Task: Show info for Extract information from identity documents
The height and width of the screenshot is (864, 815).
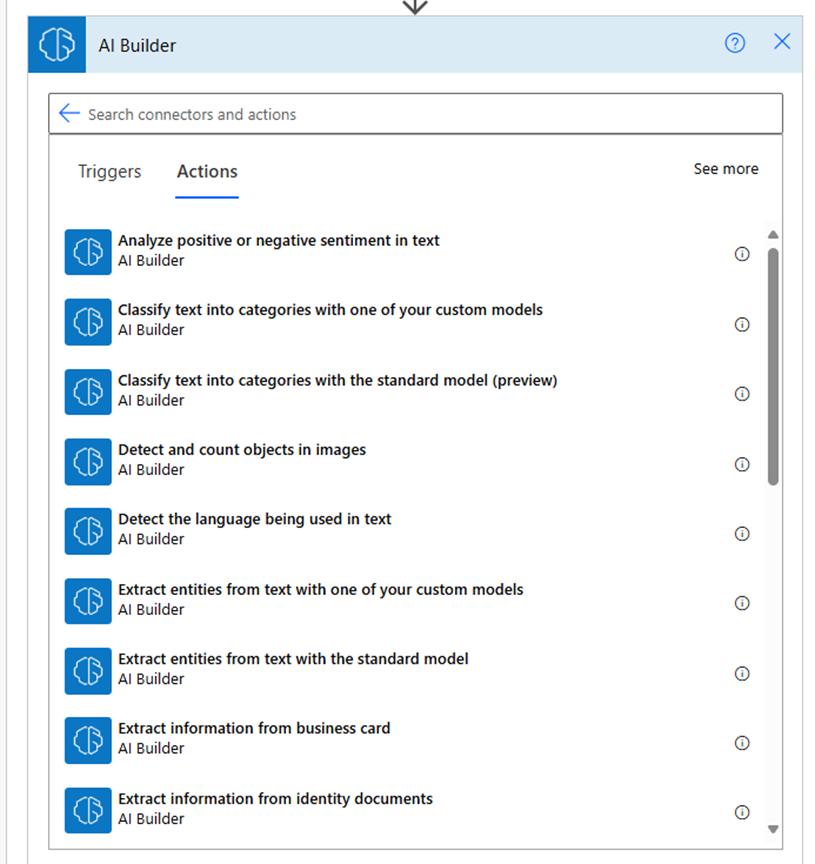Action: [742, 813]
